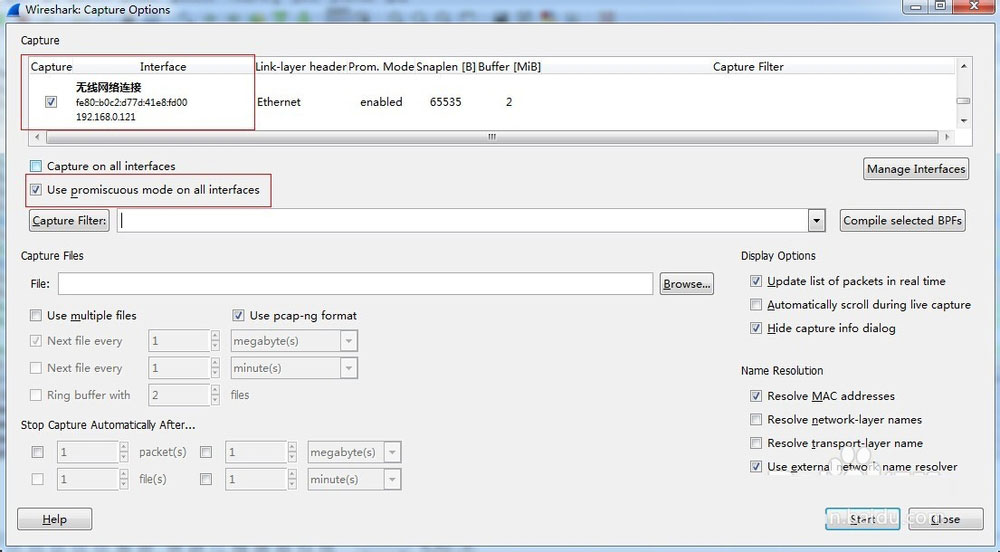Viewport: 1000px width, 552px height.
Task: Click interface list scroll down arrow
Action: [964, 121]
